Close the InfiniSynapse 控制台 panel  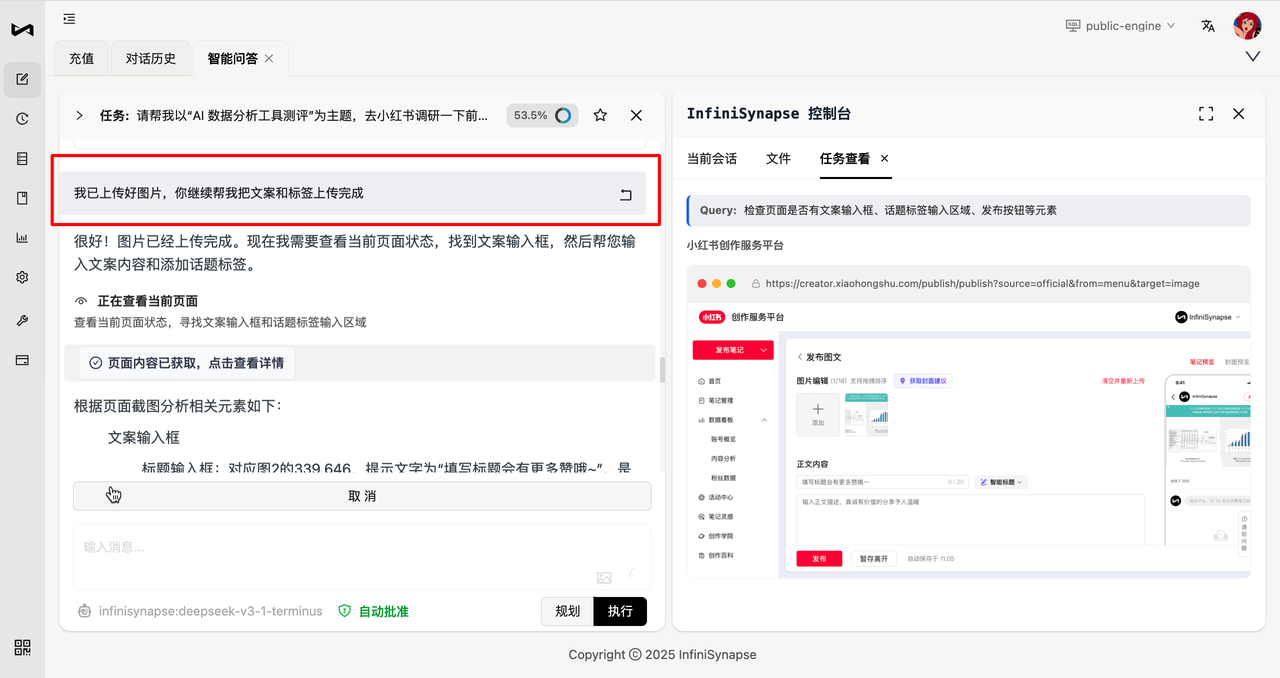pyautogui.click(x=1239, y=114)
